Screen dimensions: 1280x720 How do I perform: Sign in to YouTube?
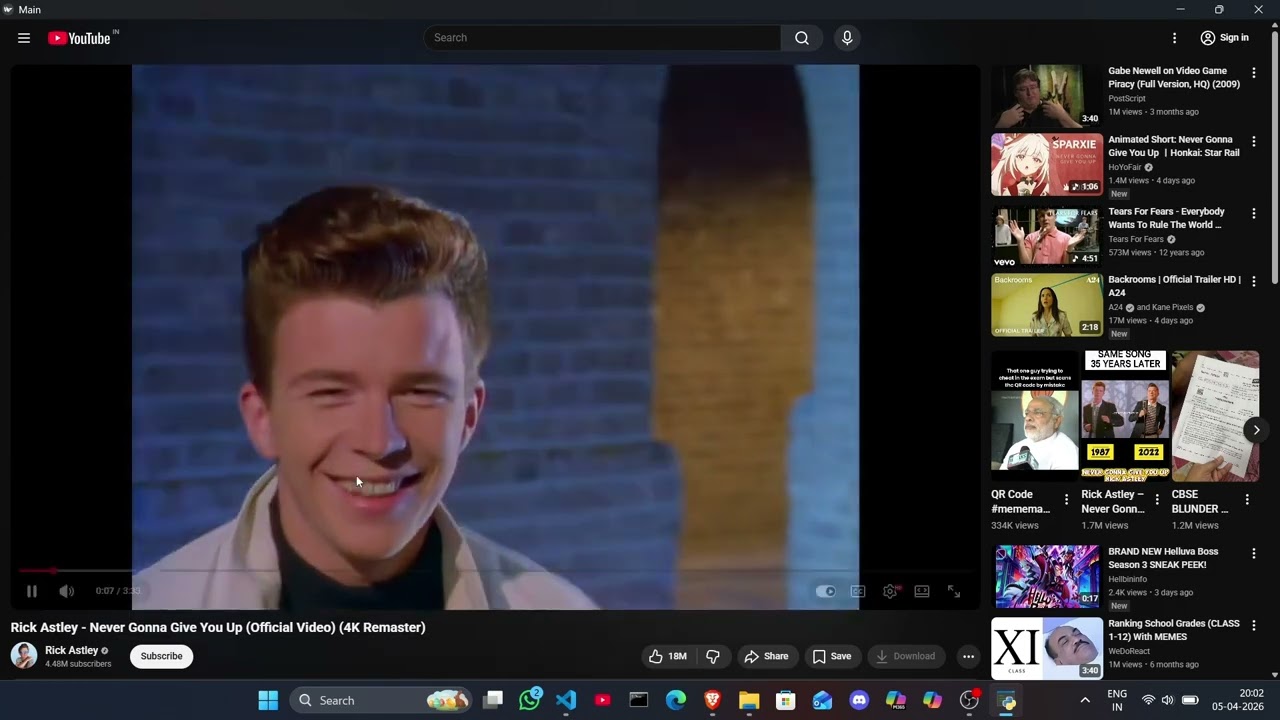coord(1225,38)
